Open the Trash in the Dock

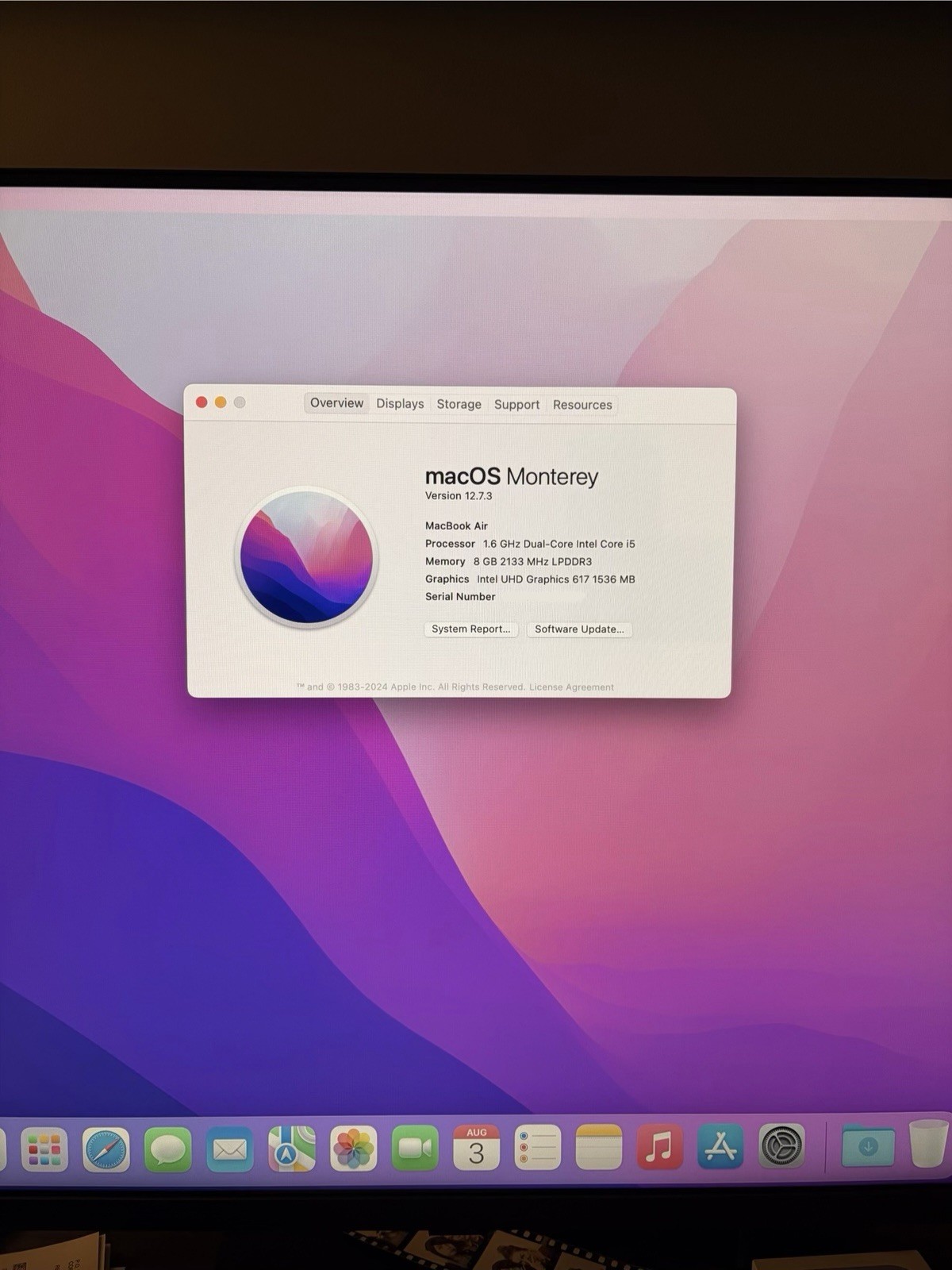[x=928, y=1144]
